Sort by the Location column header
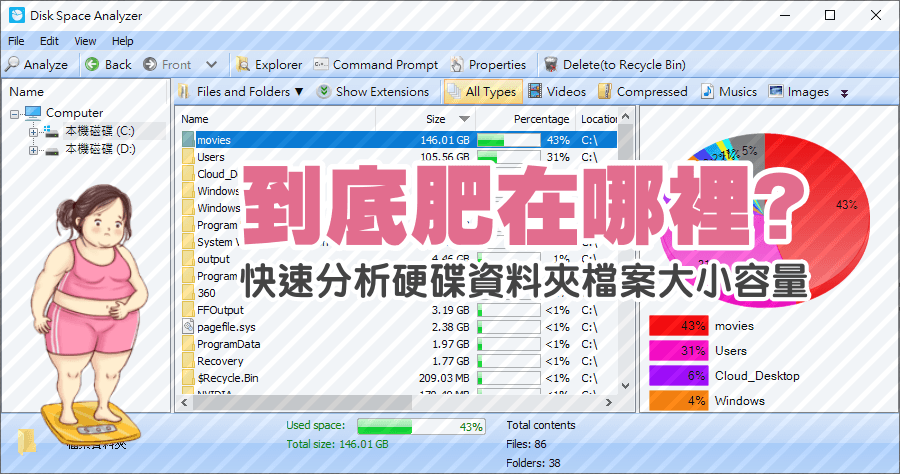This screenshot has width=900, height=474. click(596, 119)
